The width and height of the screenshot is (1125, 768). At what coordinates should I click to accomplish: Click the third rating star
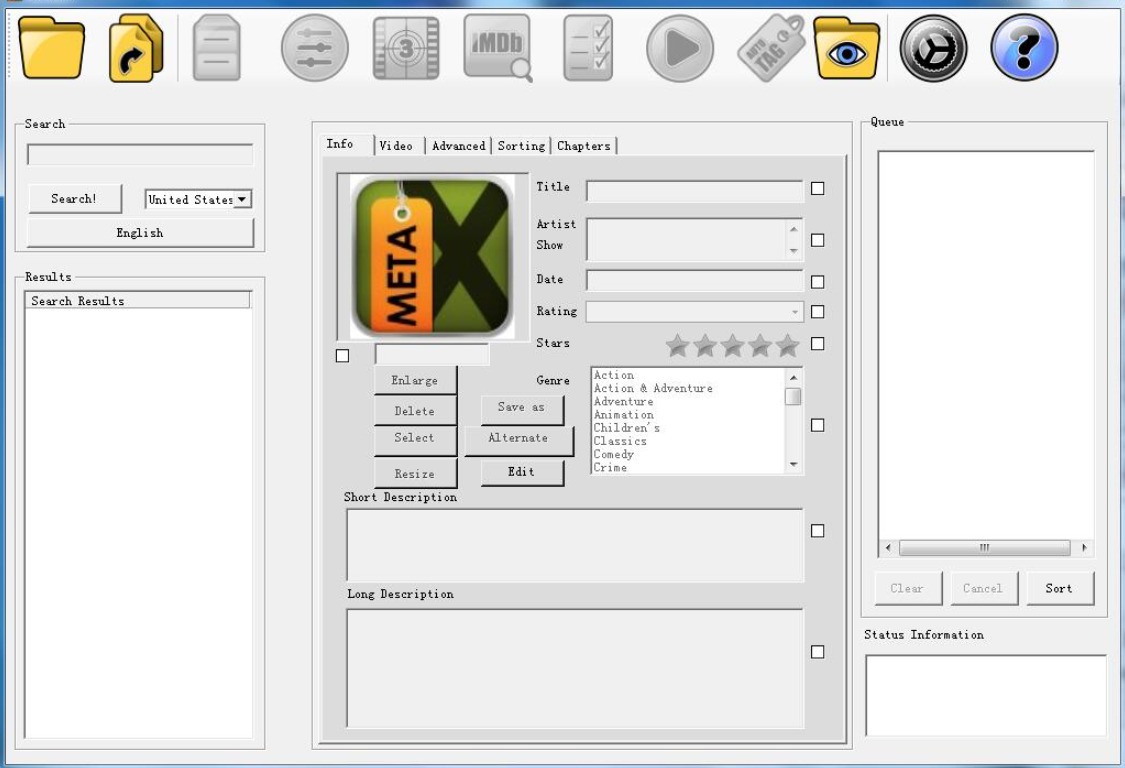pos(732,345)
